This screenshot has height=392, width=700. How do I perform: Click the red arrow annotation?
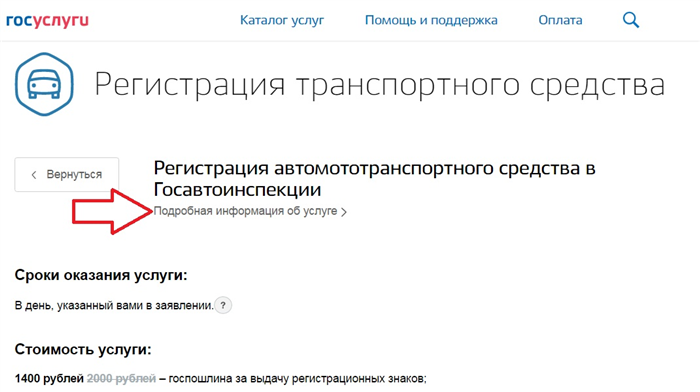point(112,212)
